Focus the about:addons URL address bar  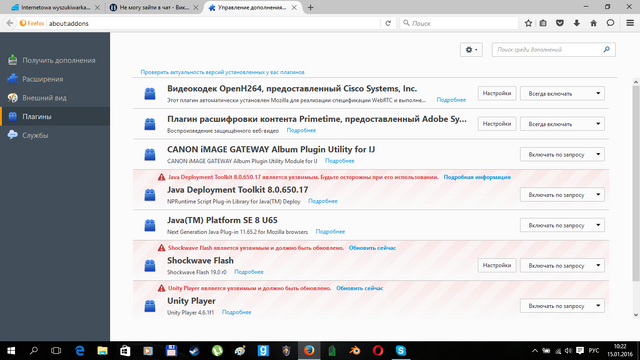click(212, 23)
